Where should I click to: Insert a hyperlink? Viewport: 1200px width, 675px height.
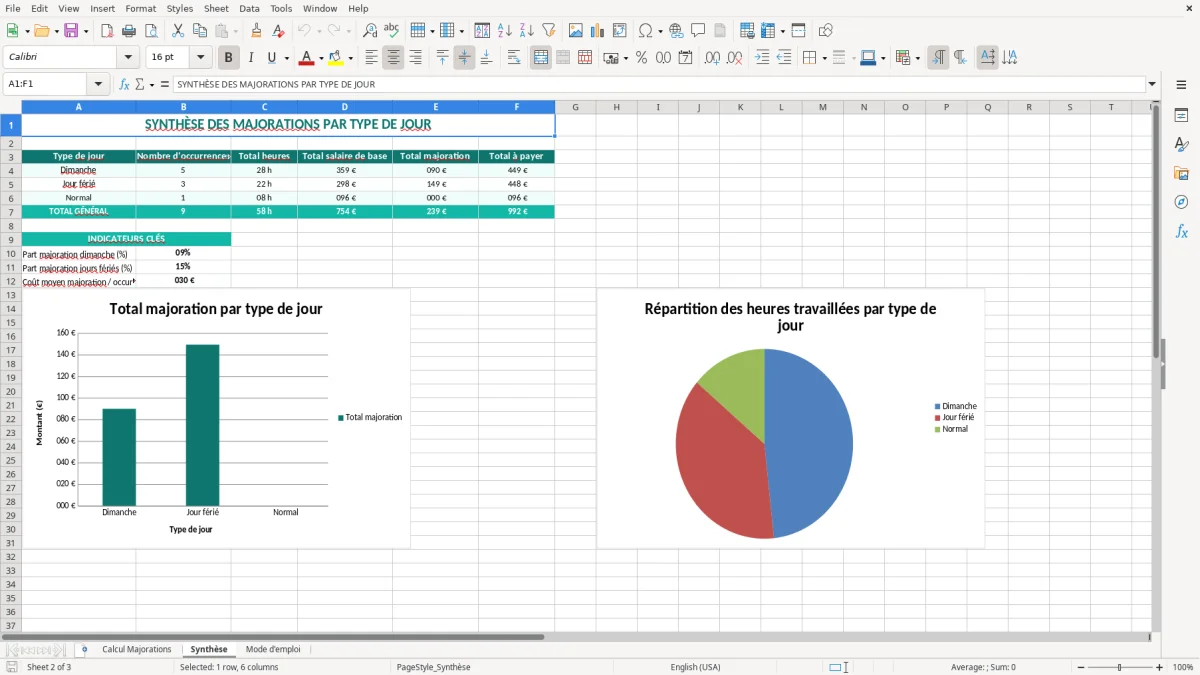pos(676,31)
